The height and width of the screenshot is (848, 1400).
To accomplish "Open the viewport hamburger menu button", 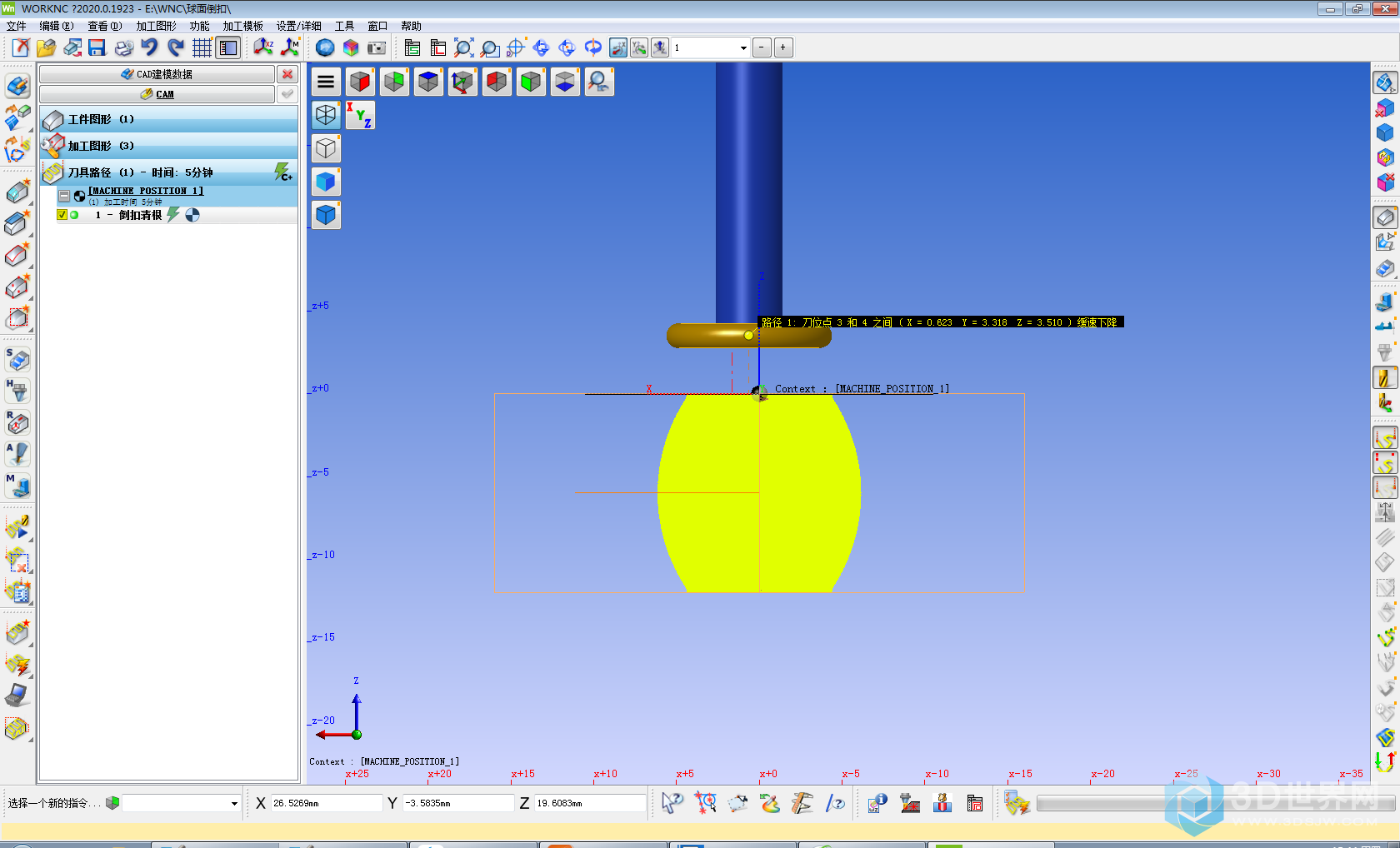I will click(326, 82).
